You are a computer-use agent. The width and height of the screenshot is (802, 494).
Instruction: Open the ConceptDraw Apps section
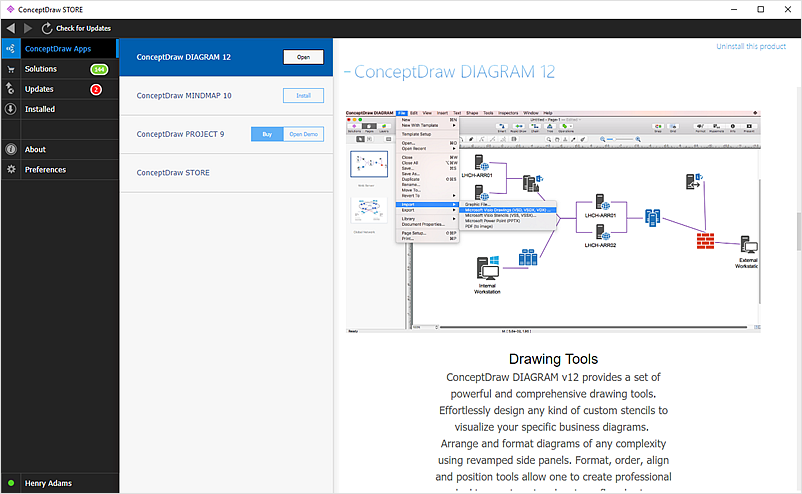tap(58, 49)
